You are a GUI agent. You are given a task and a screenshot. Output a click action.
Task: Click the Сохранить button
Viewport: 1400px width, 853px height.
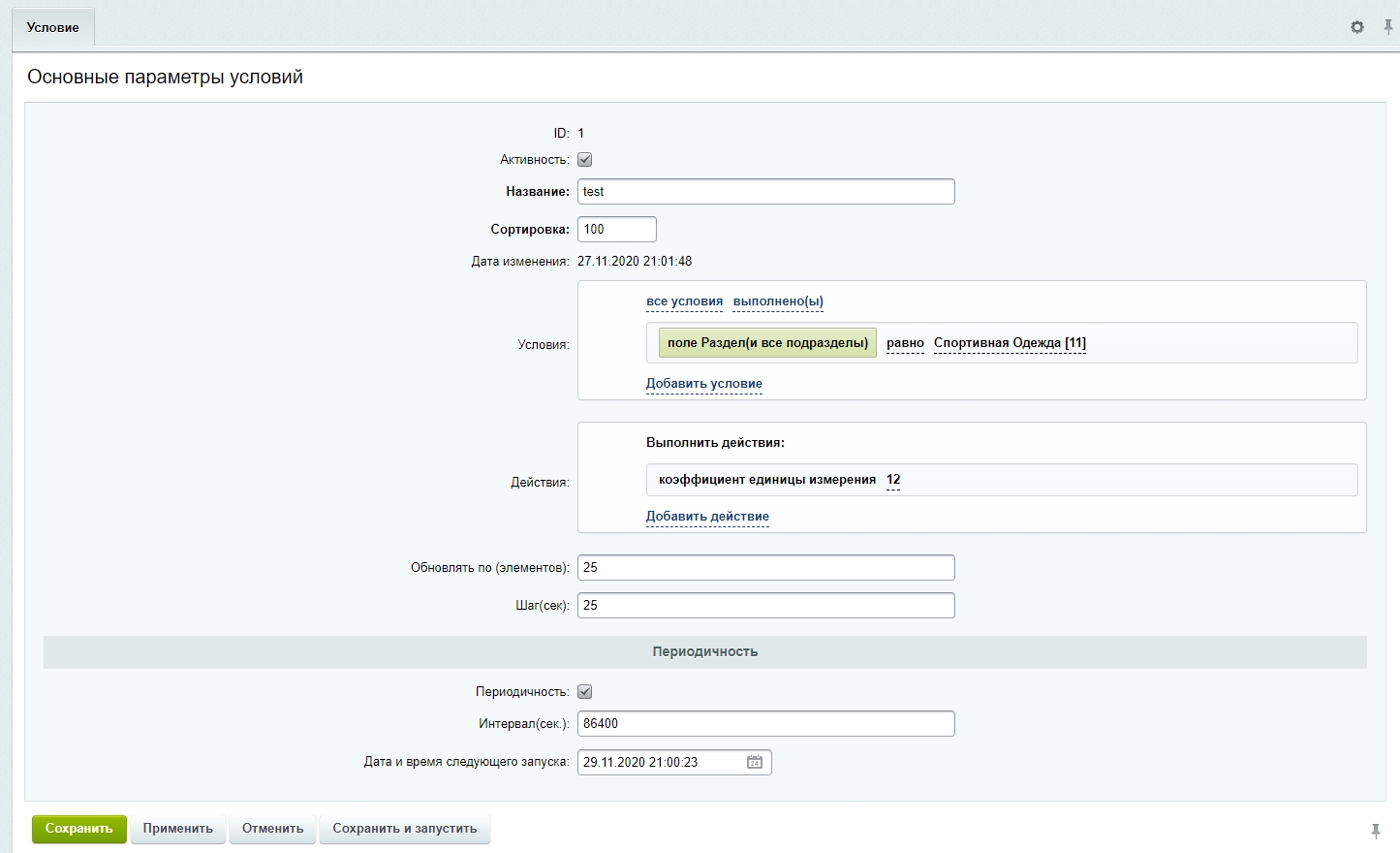point(78,829)
